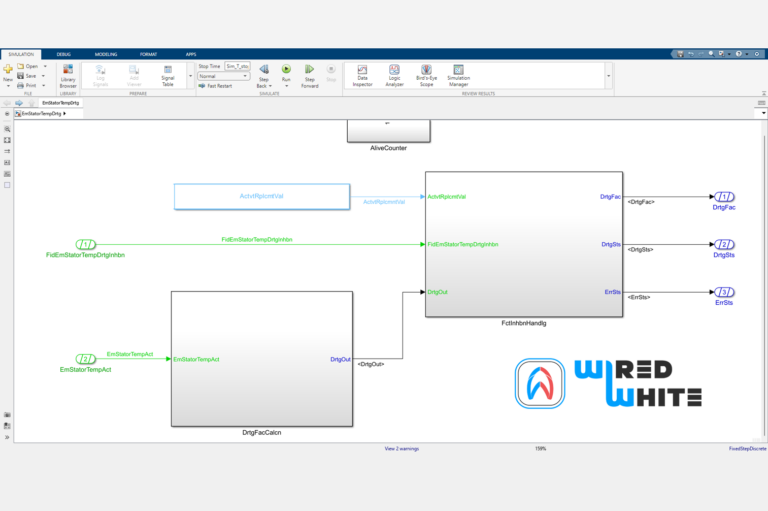Viewport: 768px width, 511px height.
Task: Switch to the DEBUG tab
Action: [64, 54]
